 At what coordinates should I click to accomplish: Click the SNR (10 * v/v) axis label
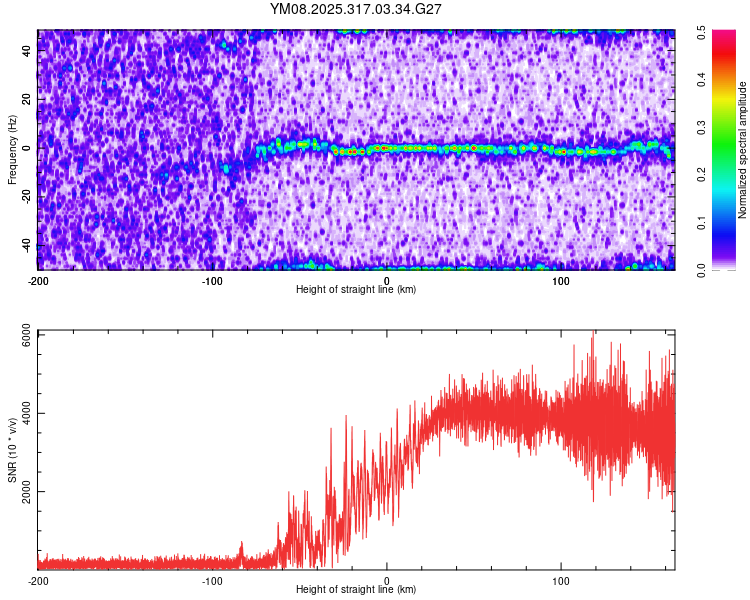[12, 448]
